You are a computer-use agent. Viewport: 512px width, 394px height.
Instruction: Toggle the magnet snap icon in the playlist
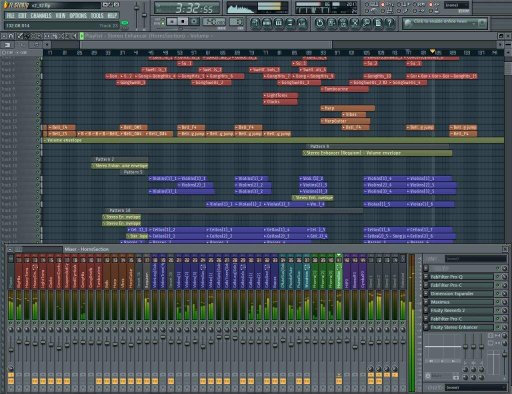point(11,36)
